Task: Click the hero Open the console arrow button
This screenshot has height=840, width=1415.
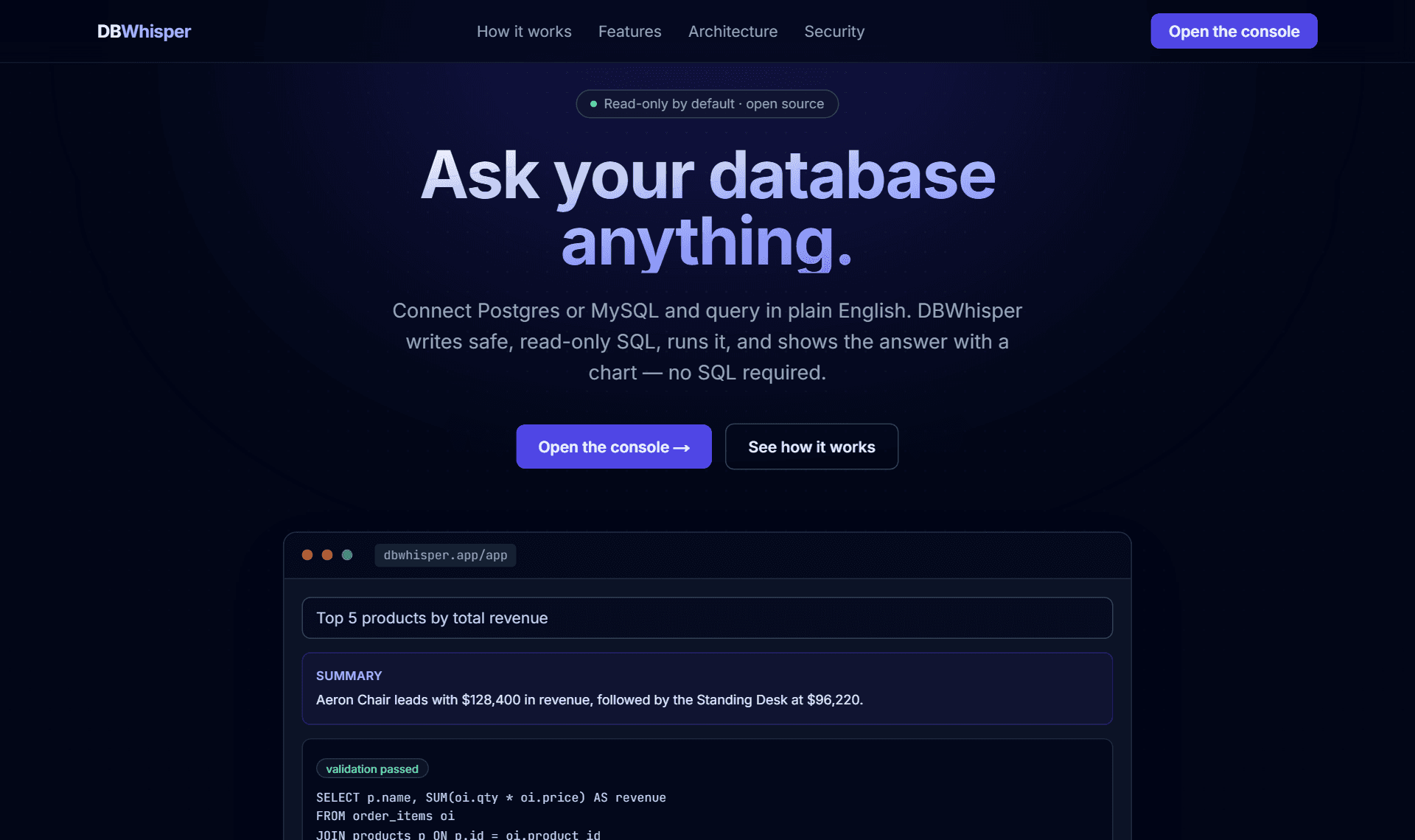Action: 614,447
